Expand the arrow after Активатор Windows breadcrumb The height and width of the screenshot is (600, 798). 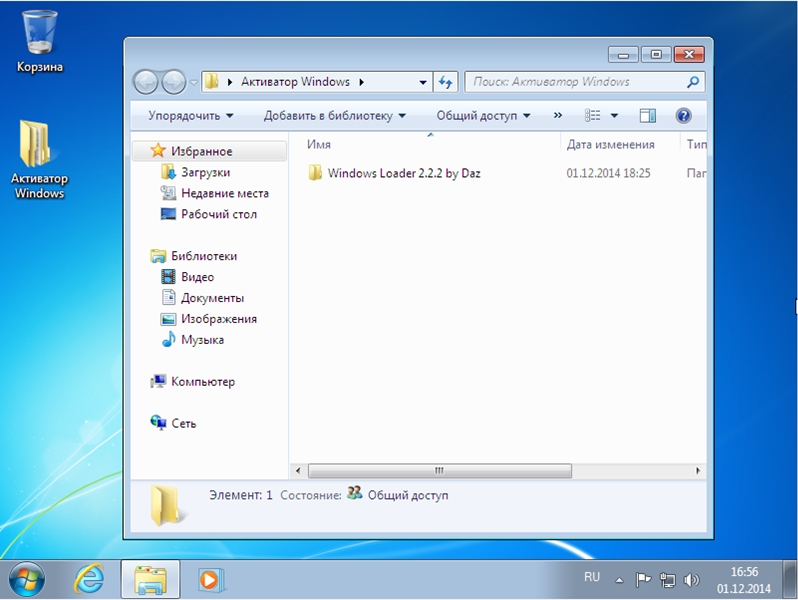(361, 82)
